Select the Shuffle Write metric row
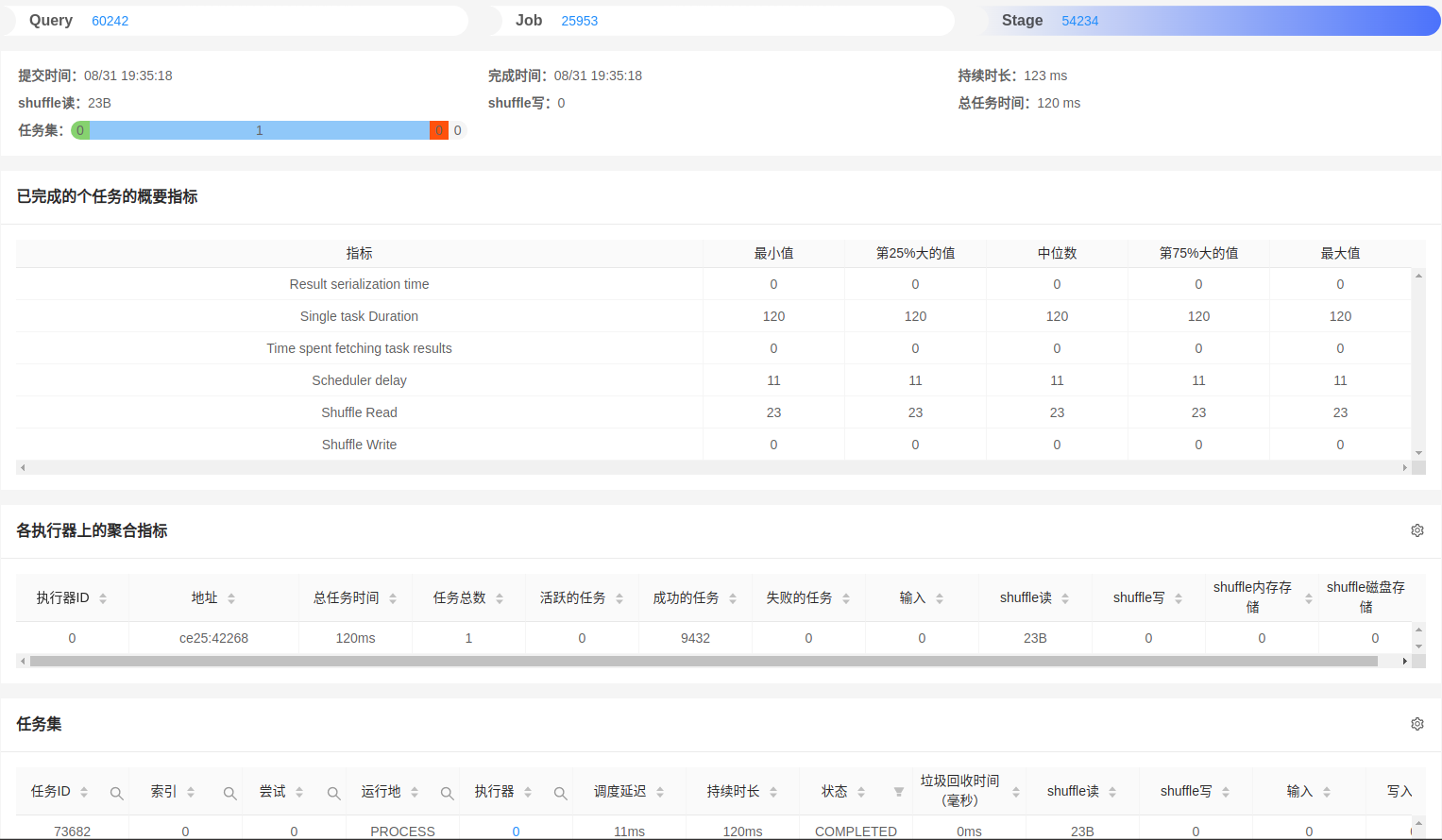This screenshot has height=840, width=1442. coord(714,445)
